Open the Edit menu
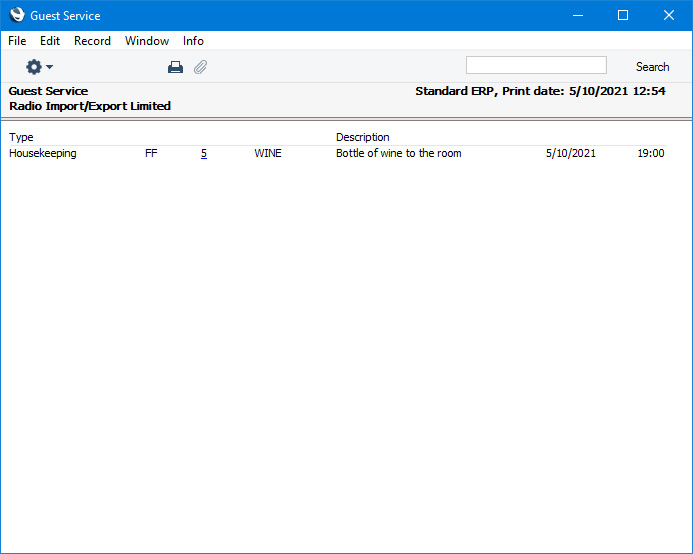Image resolution: width=693 pixels, height=554 pixels. pos(50,41)
